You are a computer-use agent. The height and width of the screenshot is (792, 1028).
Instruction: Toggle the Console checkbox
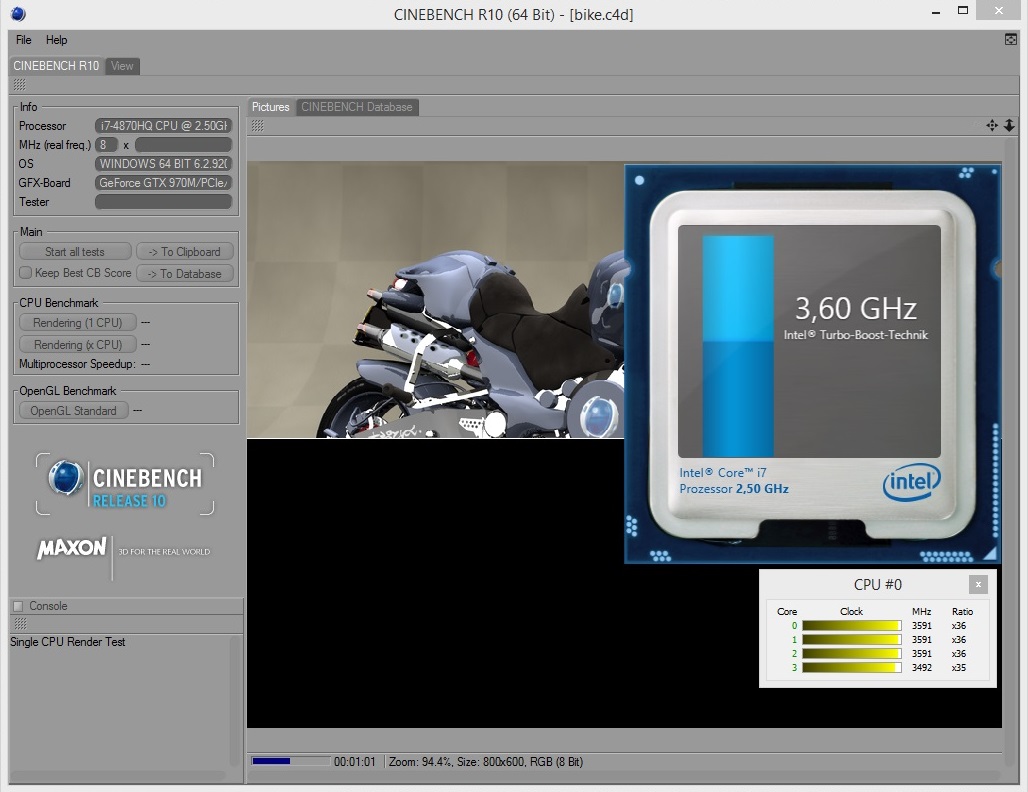coord(18,606)
